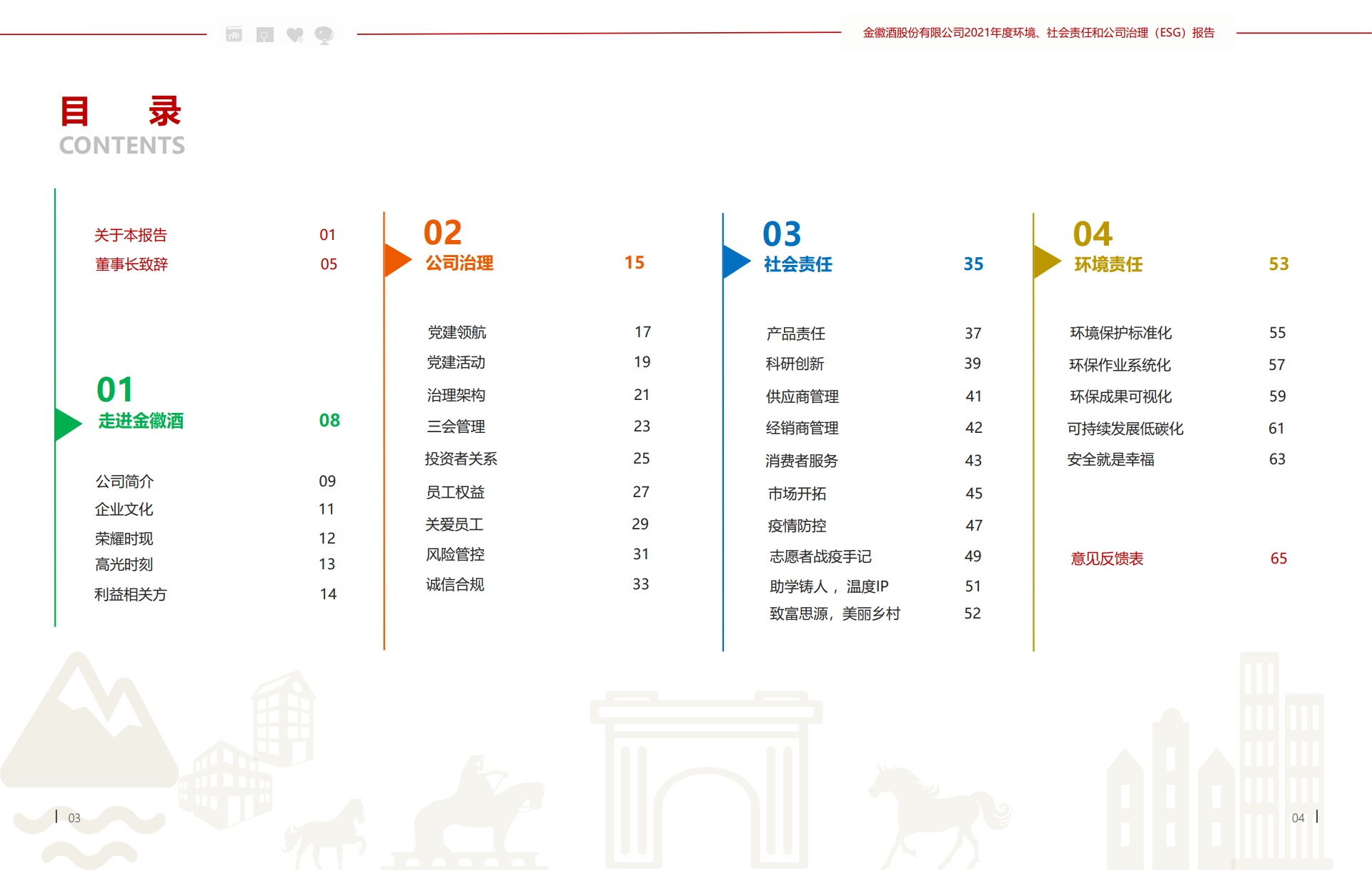Click the heart with plus icon
The image size is (1372, 870).
pyautogui.click(x=294, y=35)
